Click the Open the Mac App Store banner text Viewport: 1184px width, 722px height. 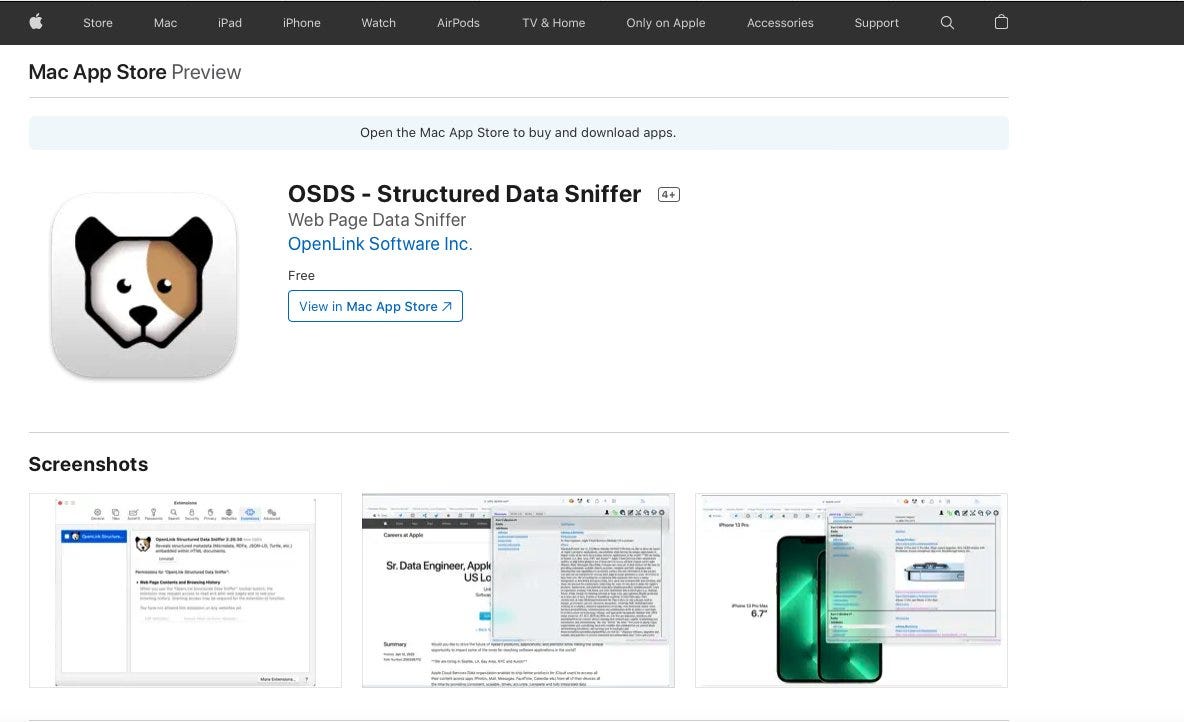click(x=518, y=133)
